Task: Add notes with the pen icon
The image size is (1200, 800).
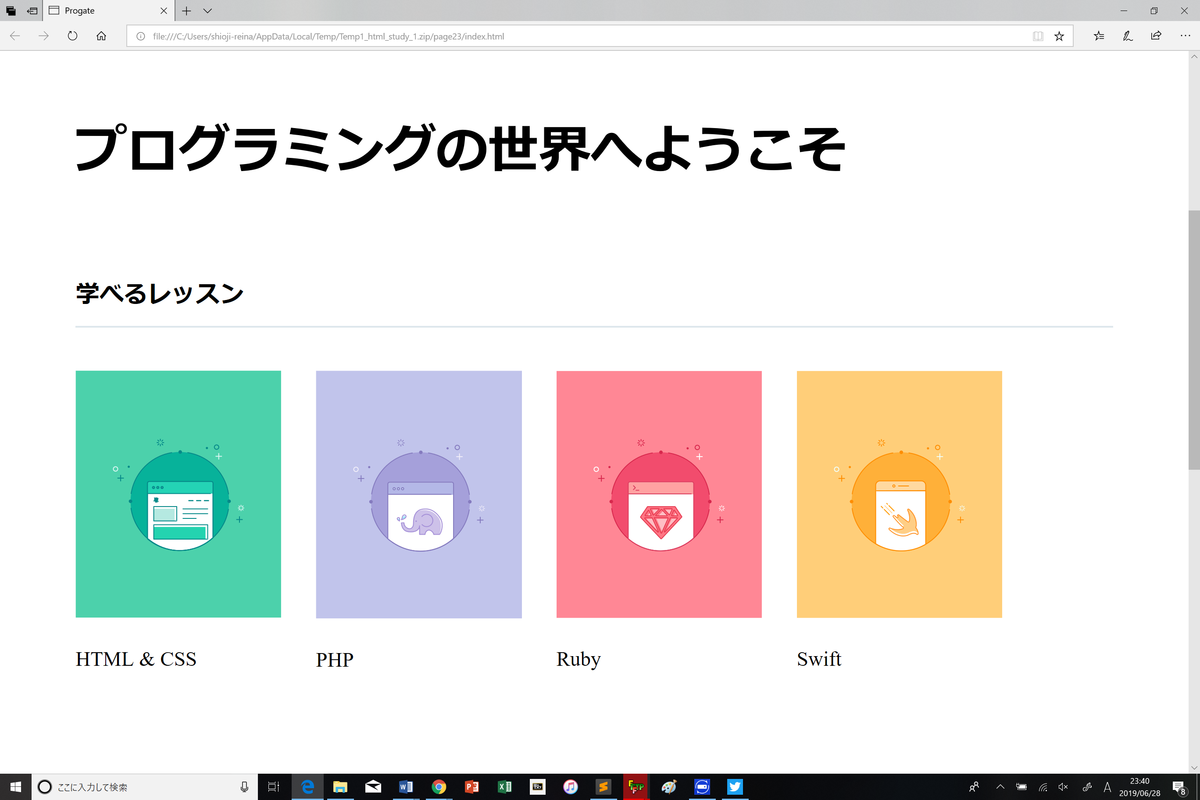Action: (1127, 36)
